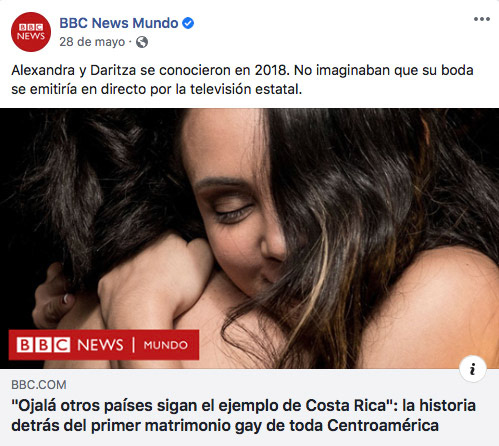Click the caption line "se emitiría en directo"

tap(157, 89)
